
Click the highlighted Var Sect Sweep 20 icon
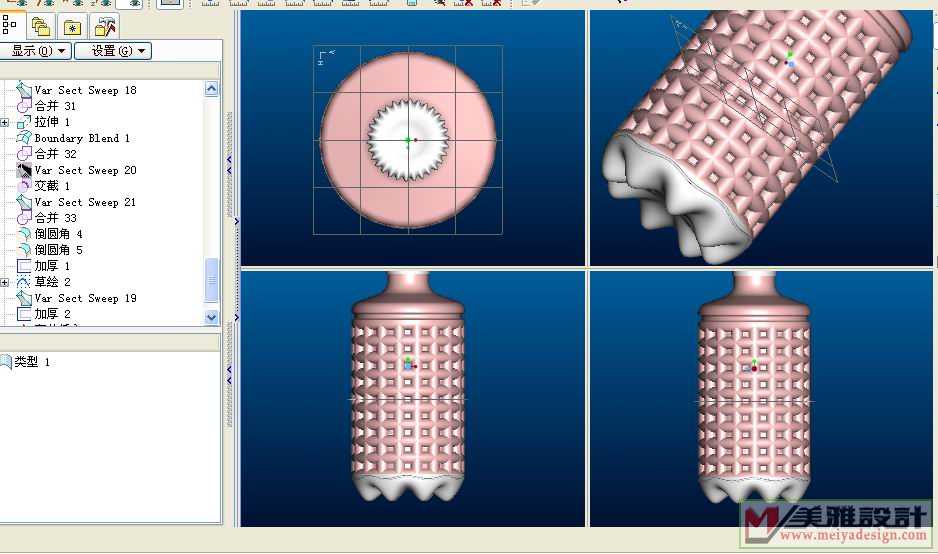tap(23, 170)
